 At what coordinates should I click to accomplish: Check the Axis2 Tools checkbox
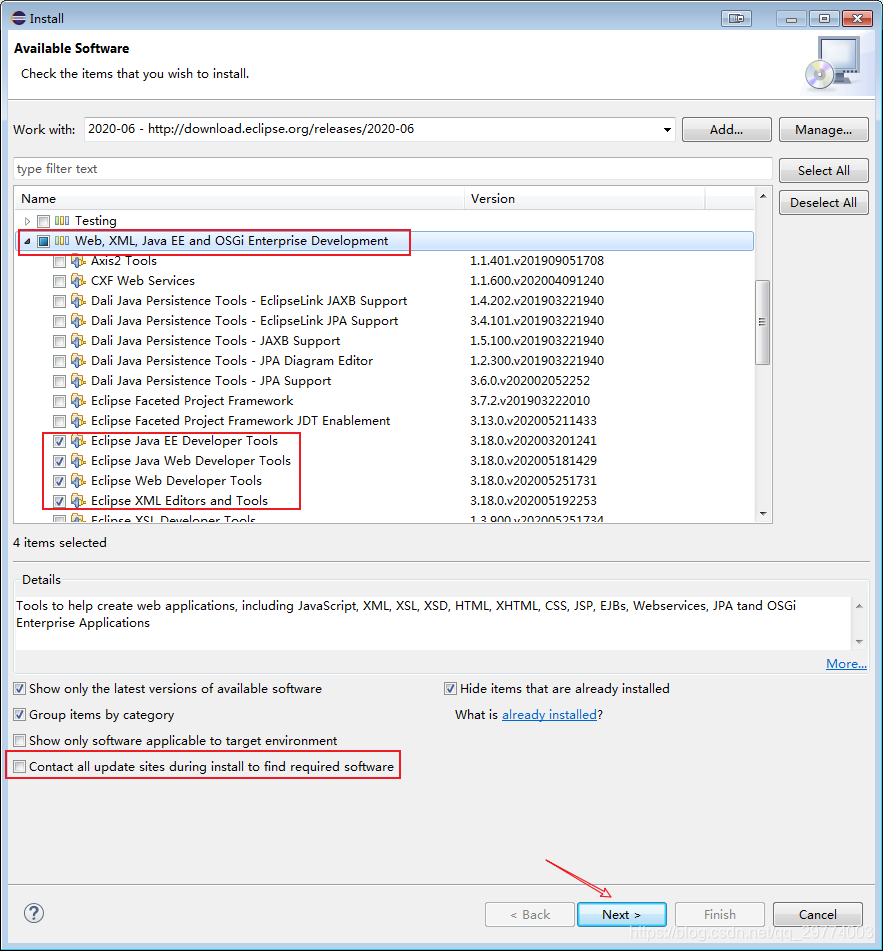coord(59,262)
